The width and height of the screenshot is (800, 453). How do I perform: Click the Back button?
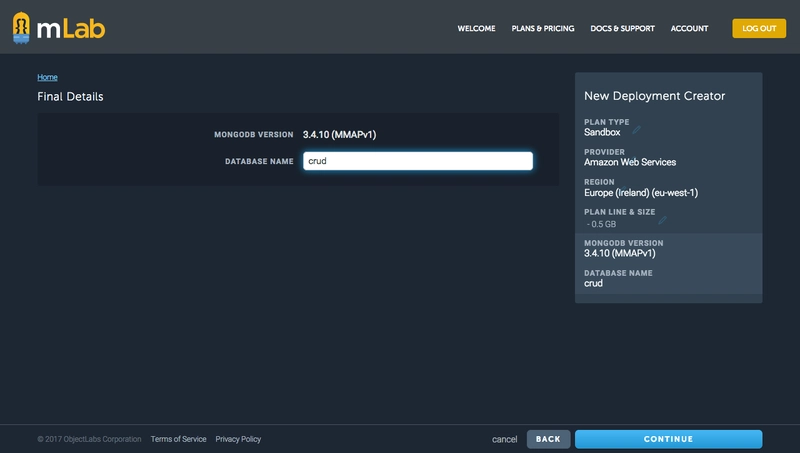(x=548, y=439)
